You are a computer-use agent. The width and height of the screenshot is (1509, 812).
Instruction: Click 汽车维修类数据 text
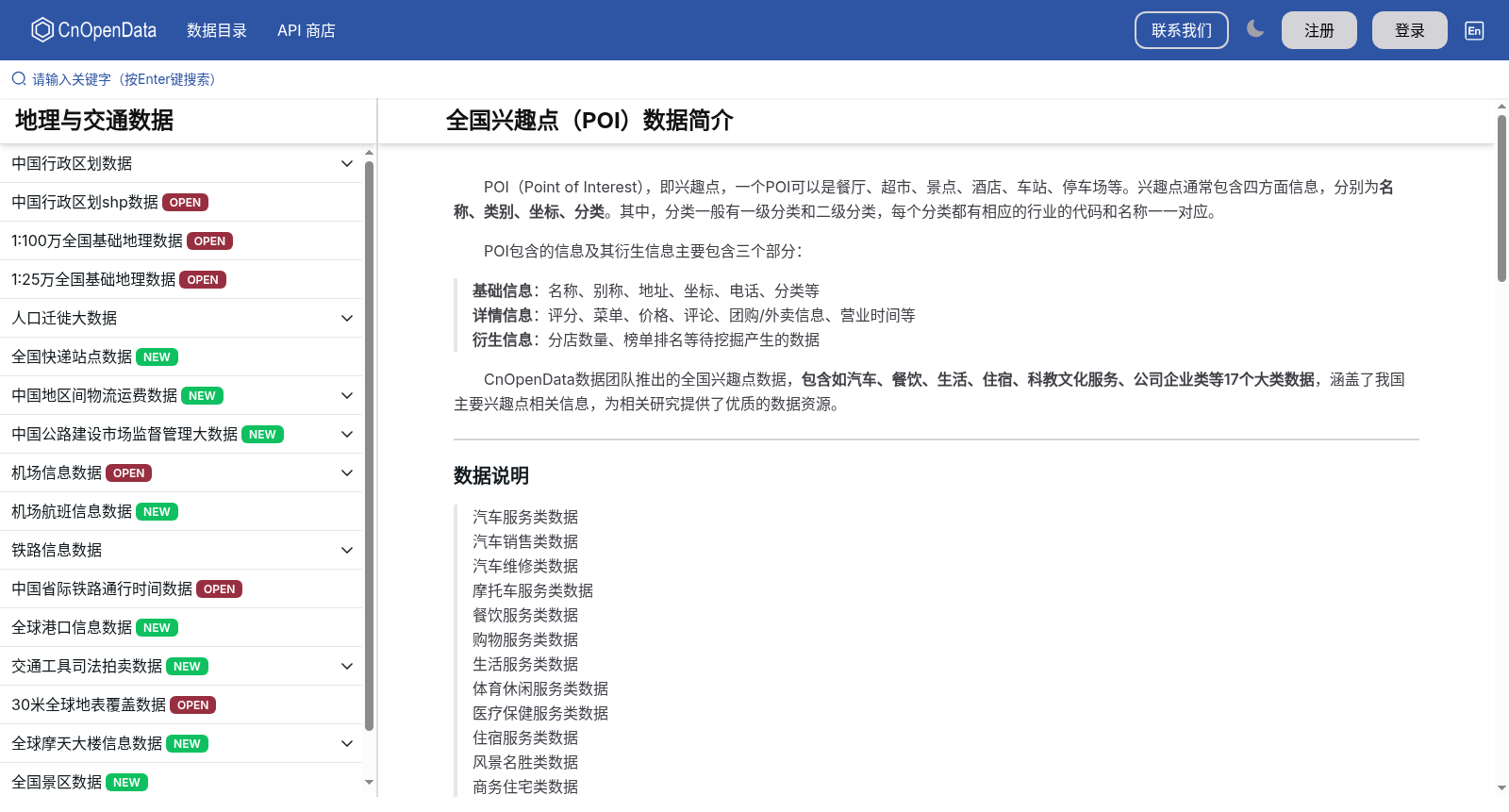(525, 566)
